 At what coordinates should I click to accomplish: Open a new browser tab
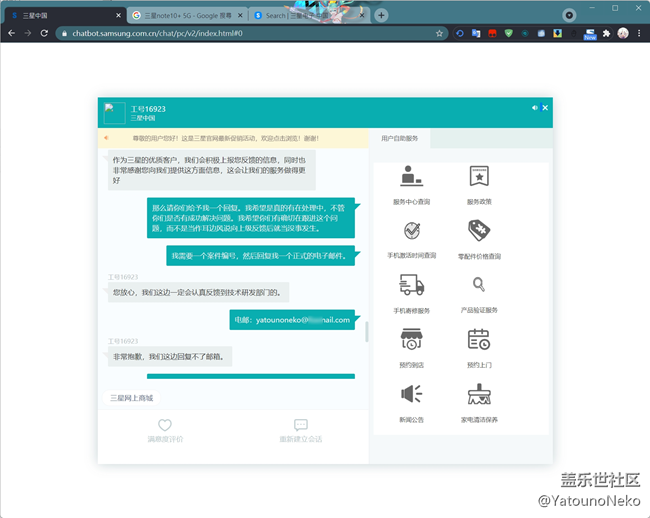click(x=381, y=15)
